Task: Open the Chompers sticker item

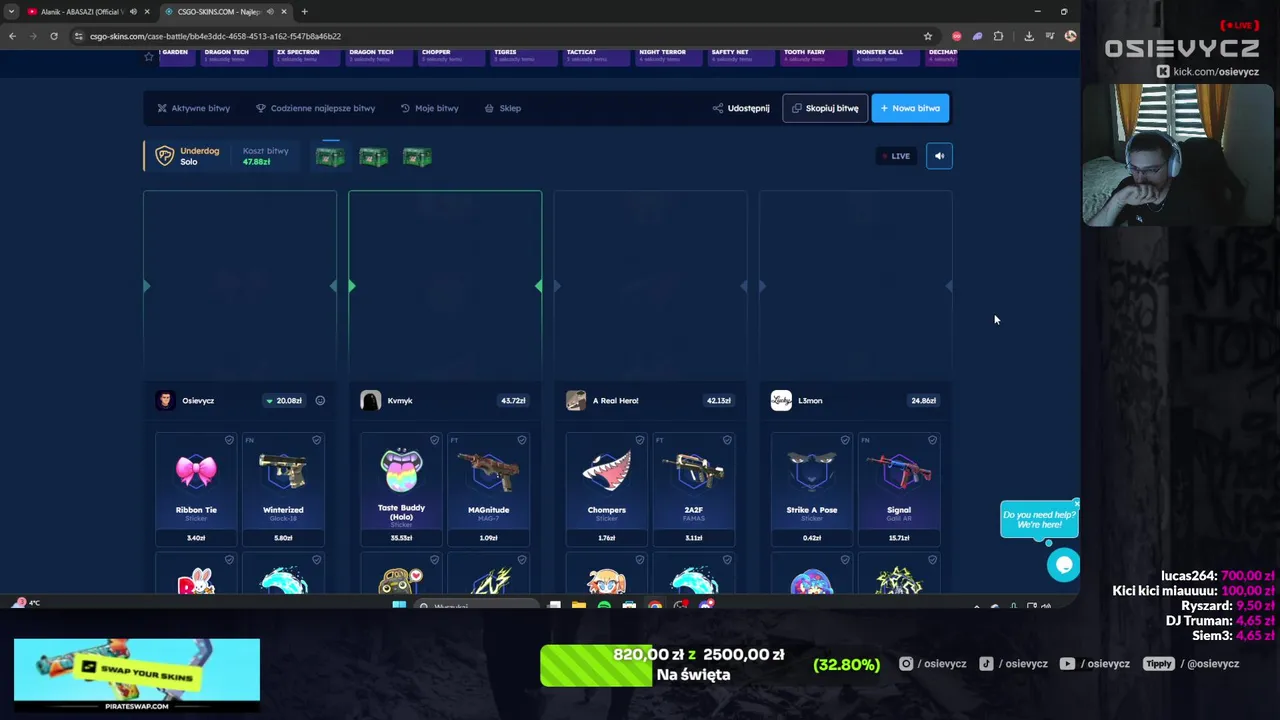Action: point(606,489)
